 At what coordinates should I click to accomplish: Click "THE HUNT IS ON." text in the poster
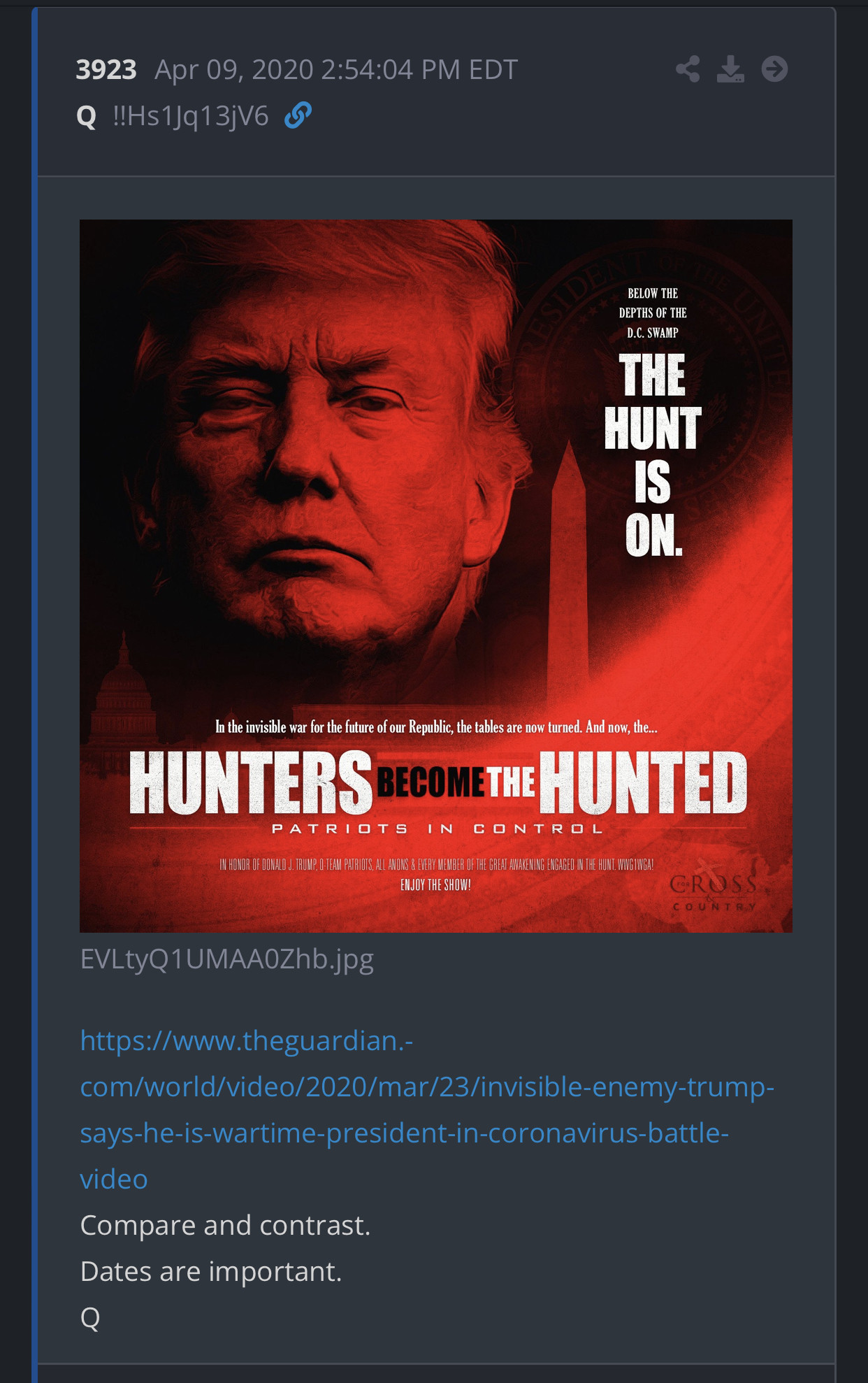[x=653, y=455]
